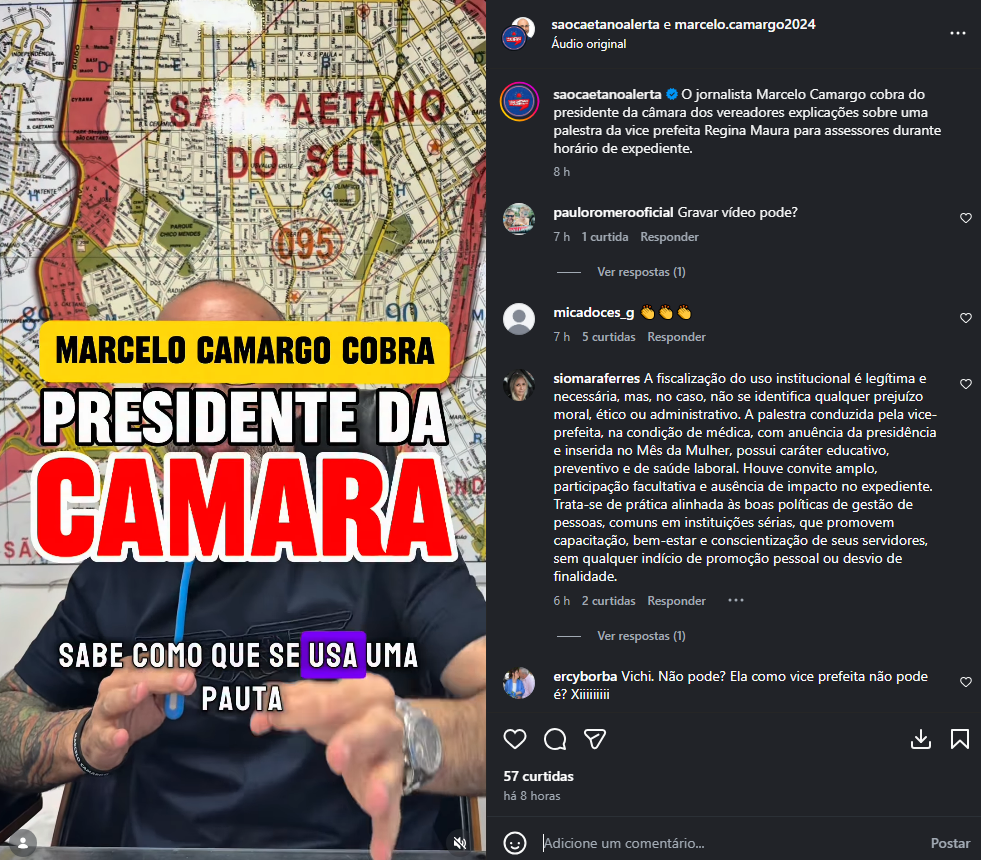Viewport: 981px width, 860px height.
Task: Save the post with the bookmark icon
Action: 960,739
